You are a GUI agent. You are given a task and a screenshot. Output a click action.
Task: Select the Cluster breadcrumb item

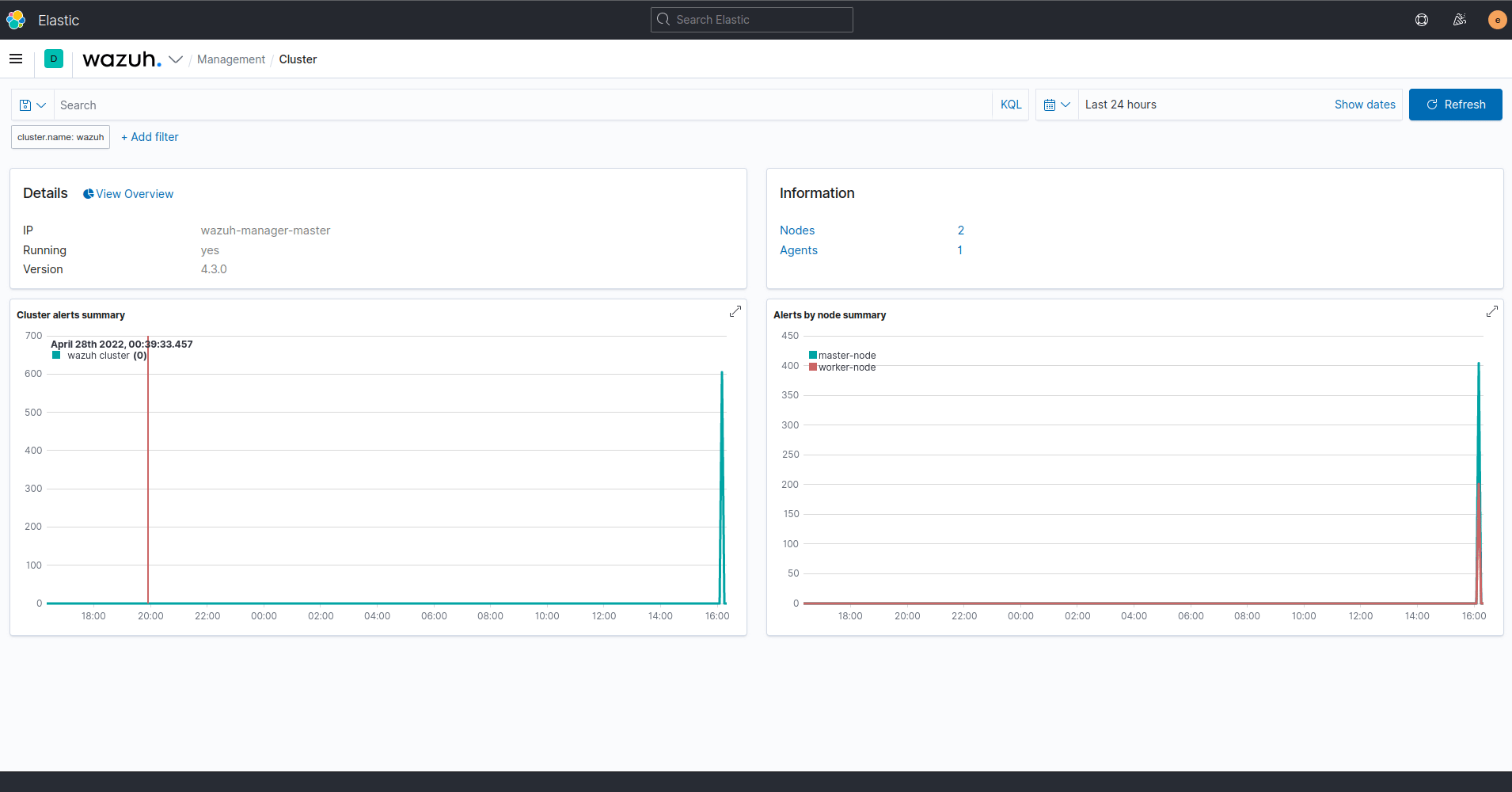tap(298, 59)
